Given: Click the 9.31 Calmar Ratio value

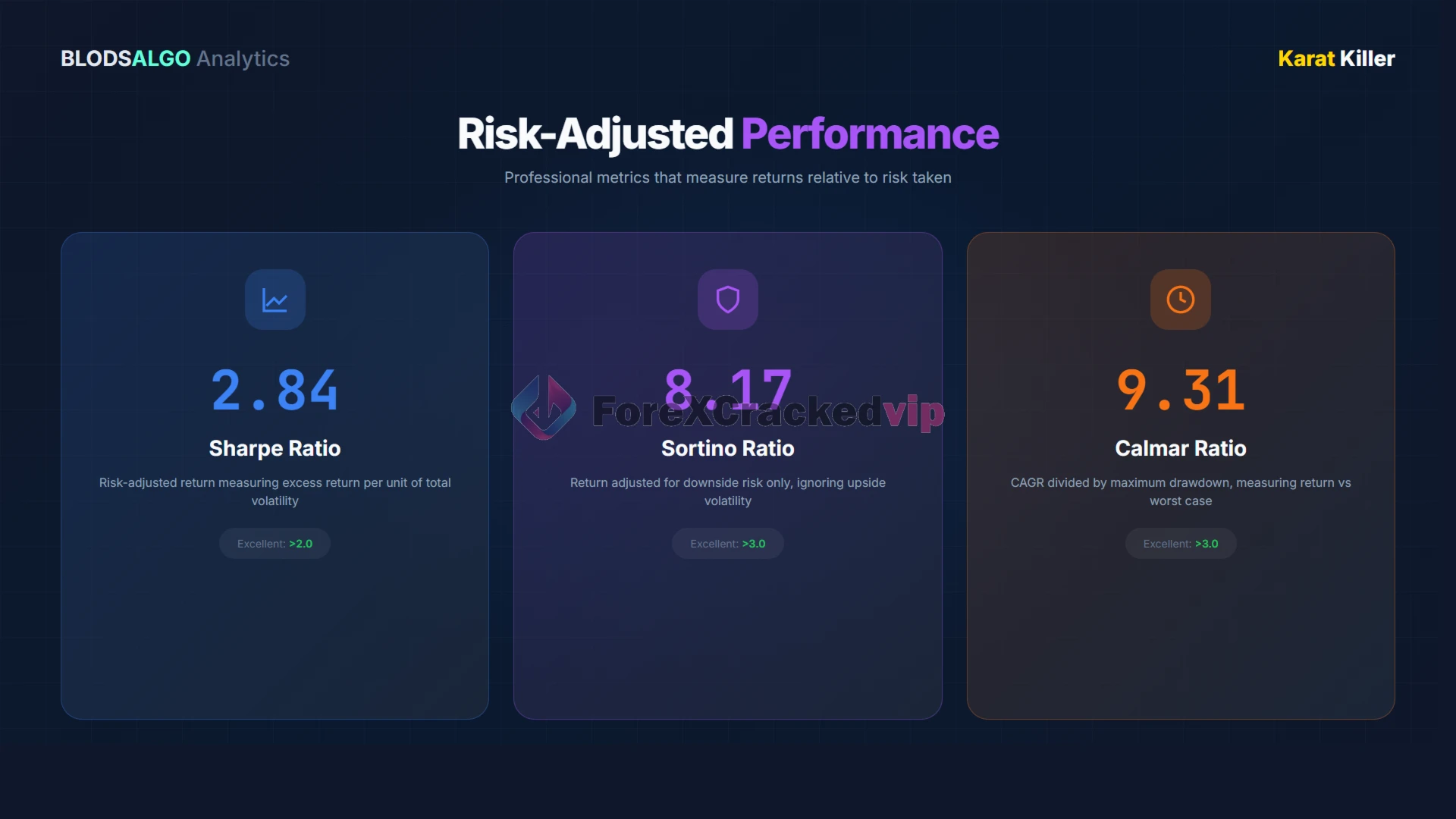Looking at the screenshot, I should [x=1180, y=389].
